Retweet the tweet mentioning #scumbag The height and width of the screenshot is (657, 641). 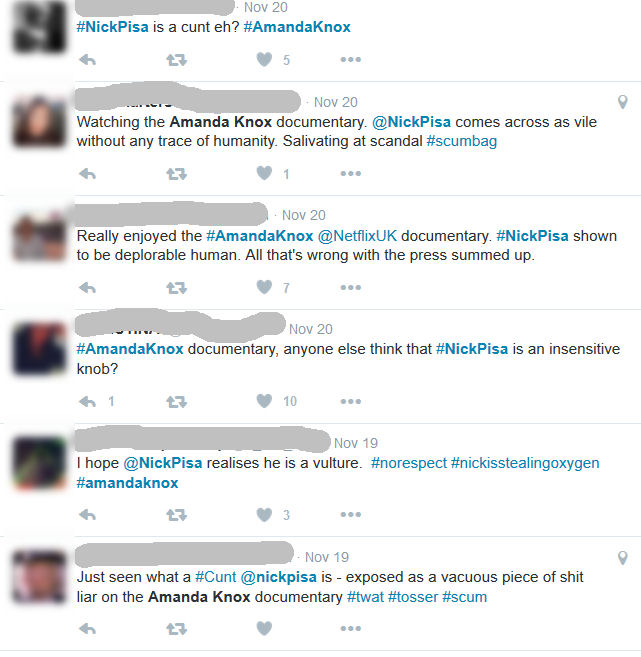pos(176,174)
